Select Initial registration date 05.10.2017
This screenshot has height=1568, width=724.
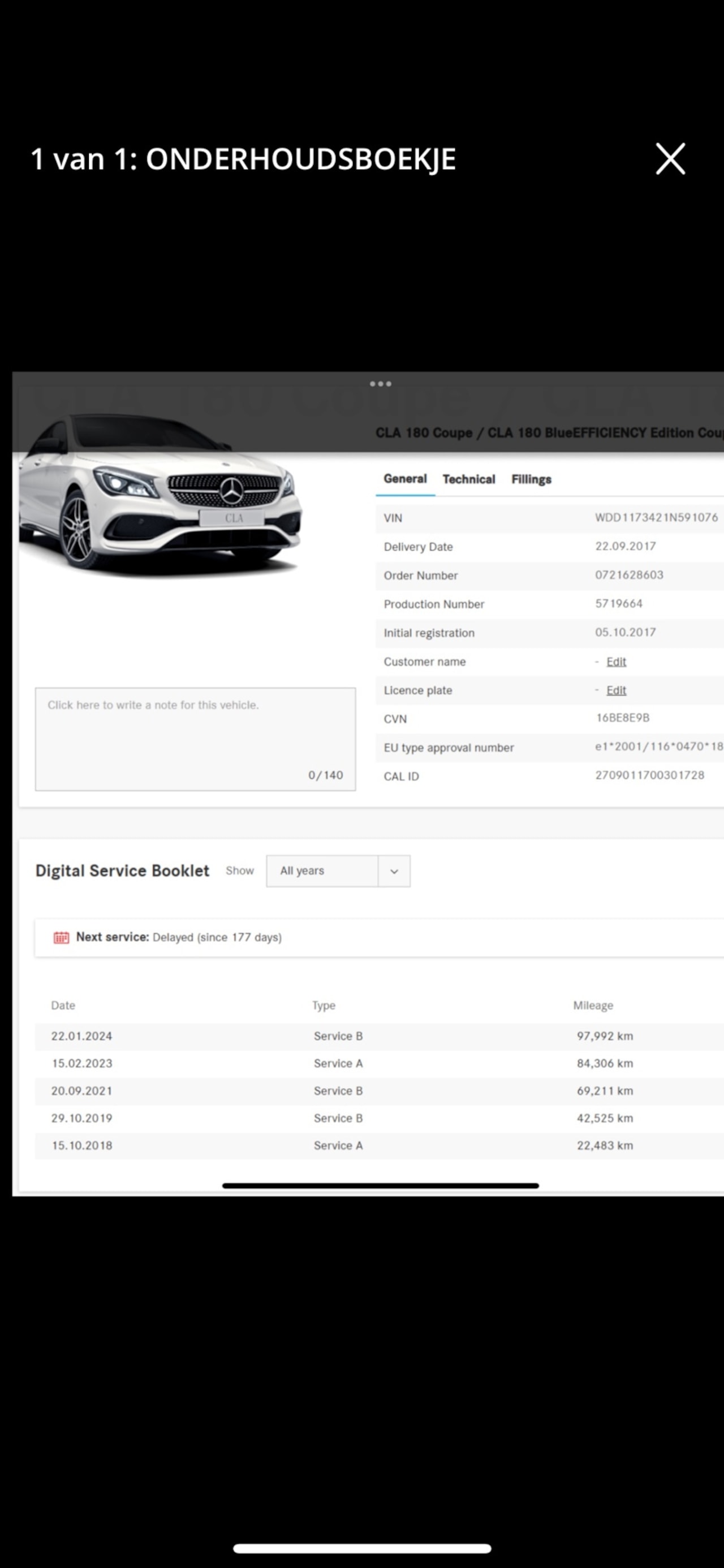pos(626,632)
